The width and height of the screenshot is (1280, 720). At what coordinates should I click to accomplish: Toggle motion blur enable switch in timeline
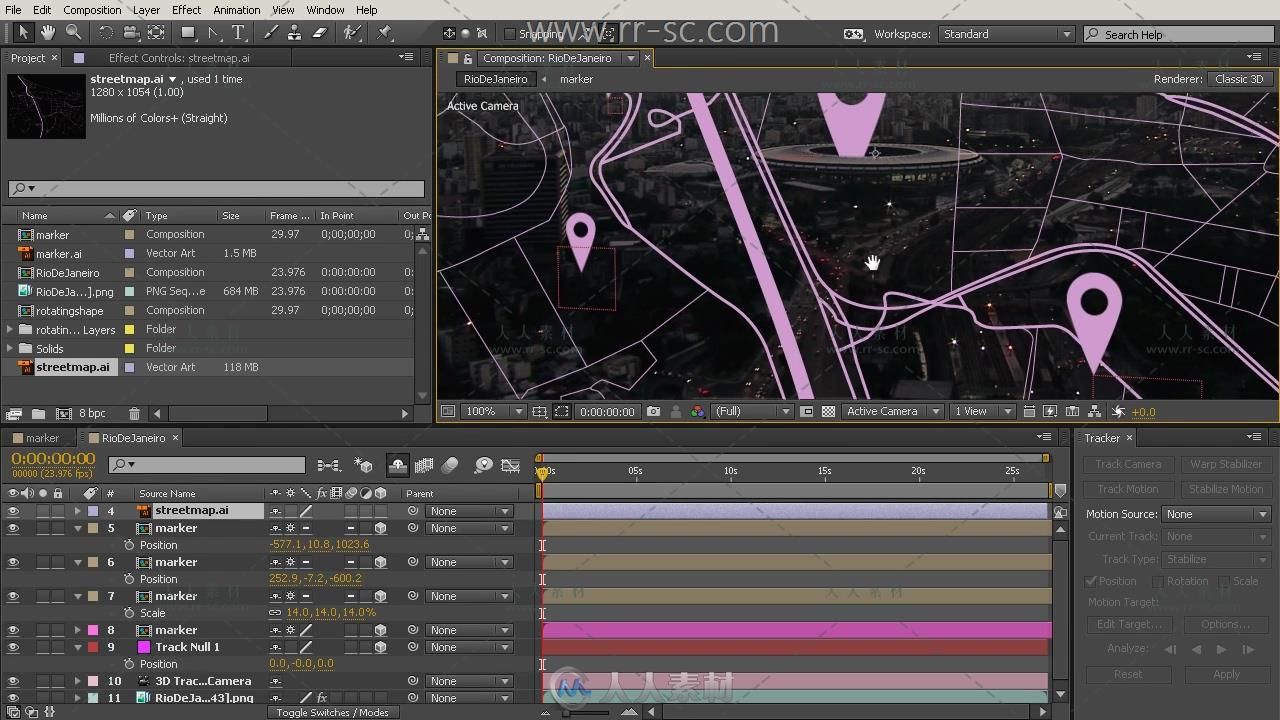[450, 465]
